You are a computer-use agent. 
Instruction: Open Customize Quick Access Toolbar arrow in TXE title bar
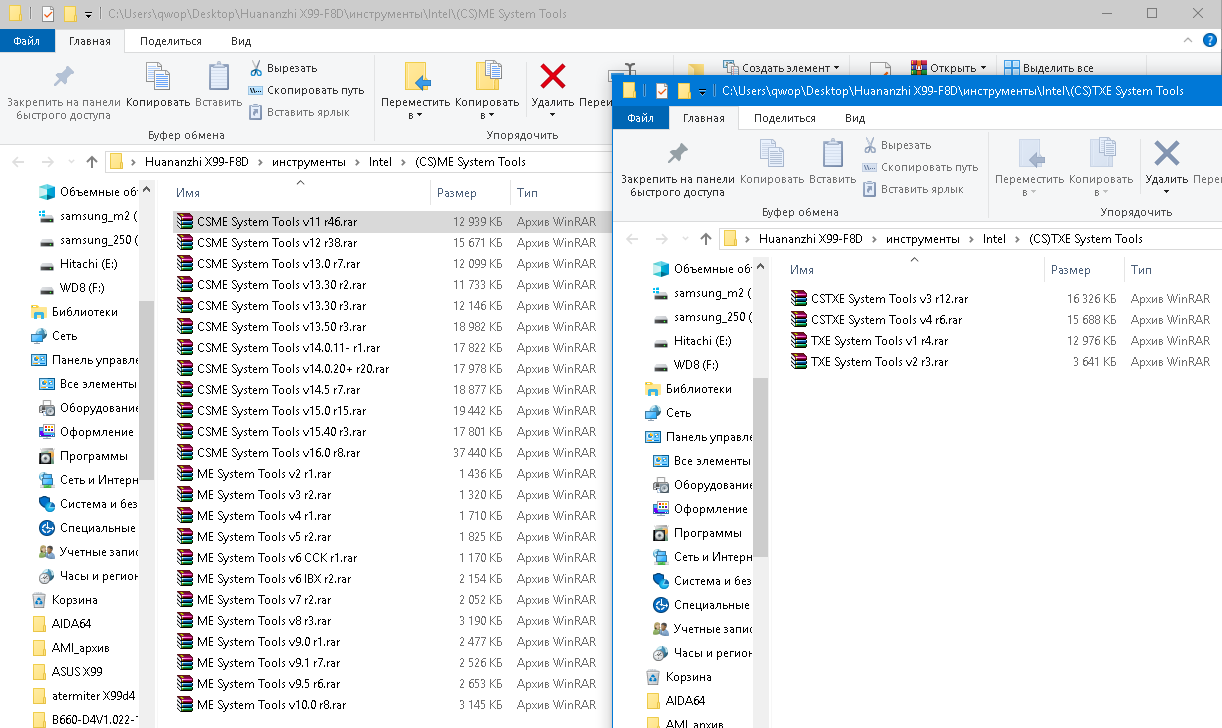[x=703, y=91]
